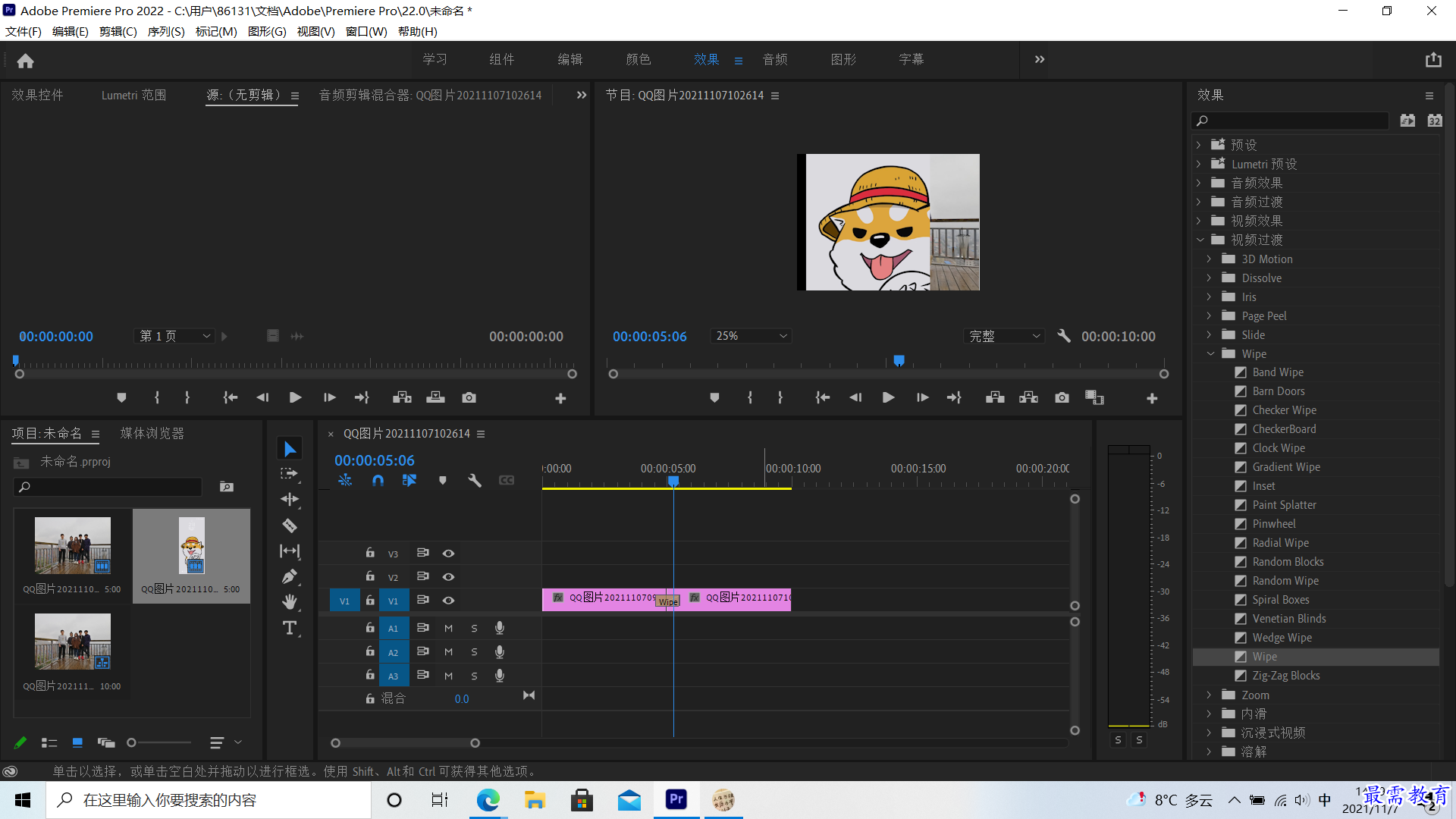The width and height of the screenshot is (1456, 819).
Task: Click Insert button in Source monitor
Action: 402,397
